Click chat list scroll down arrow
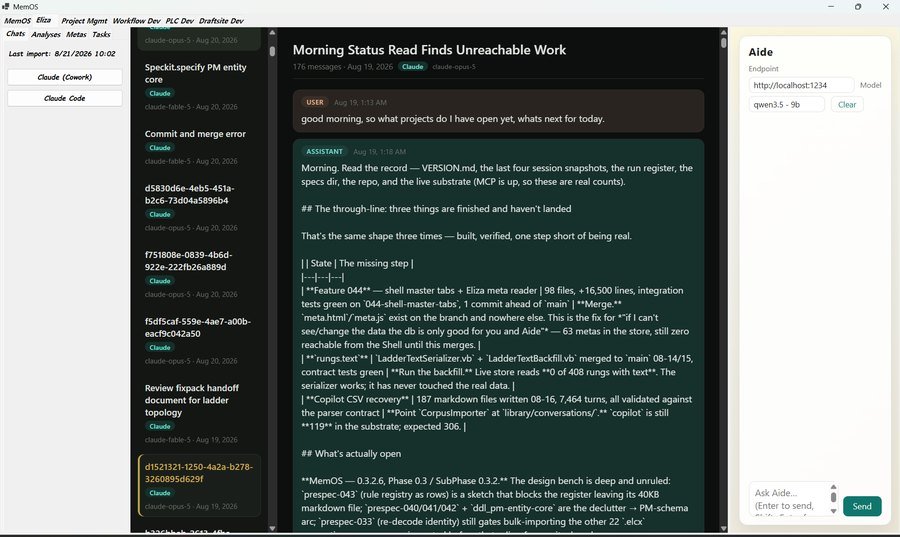This screenshot has width=900, height=537. 272,528
